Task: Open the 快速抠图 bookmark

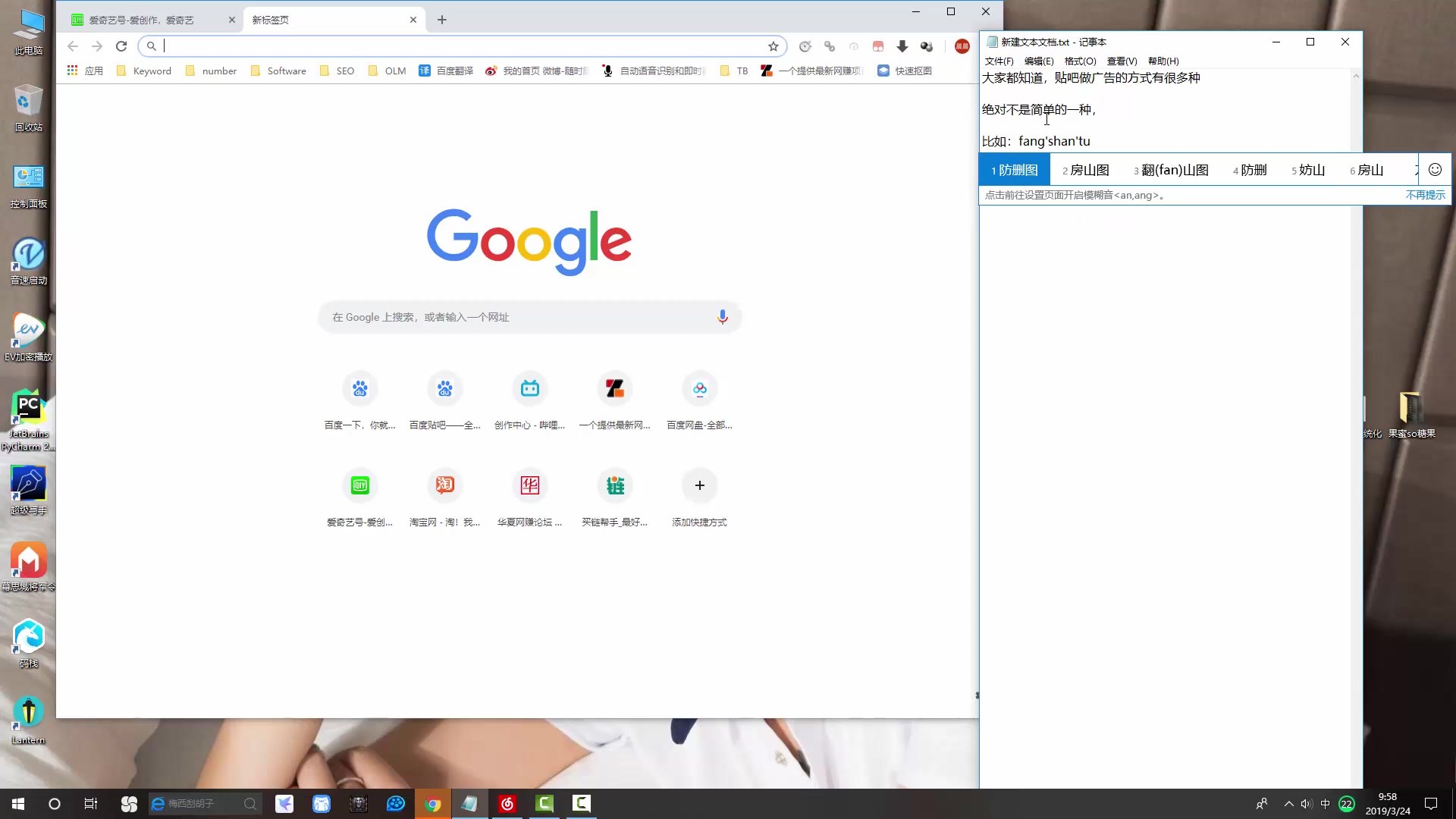Action: point(905,71)
